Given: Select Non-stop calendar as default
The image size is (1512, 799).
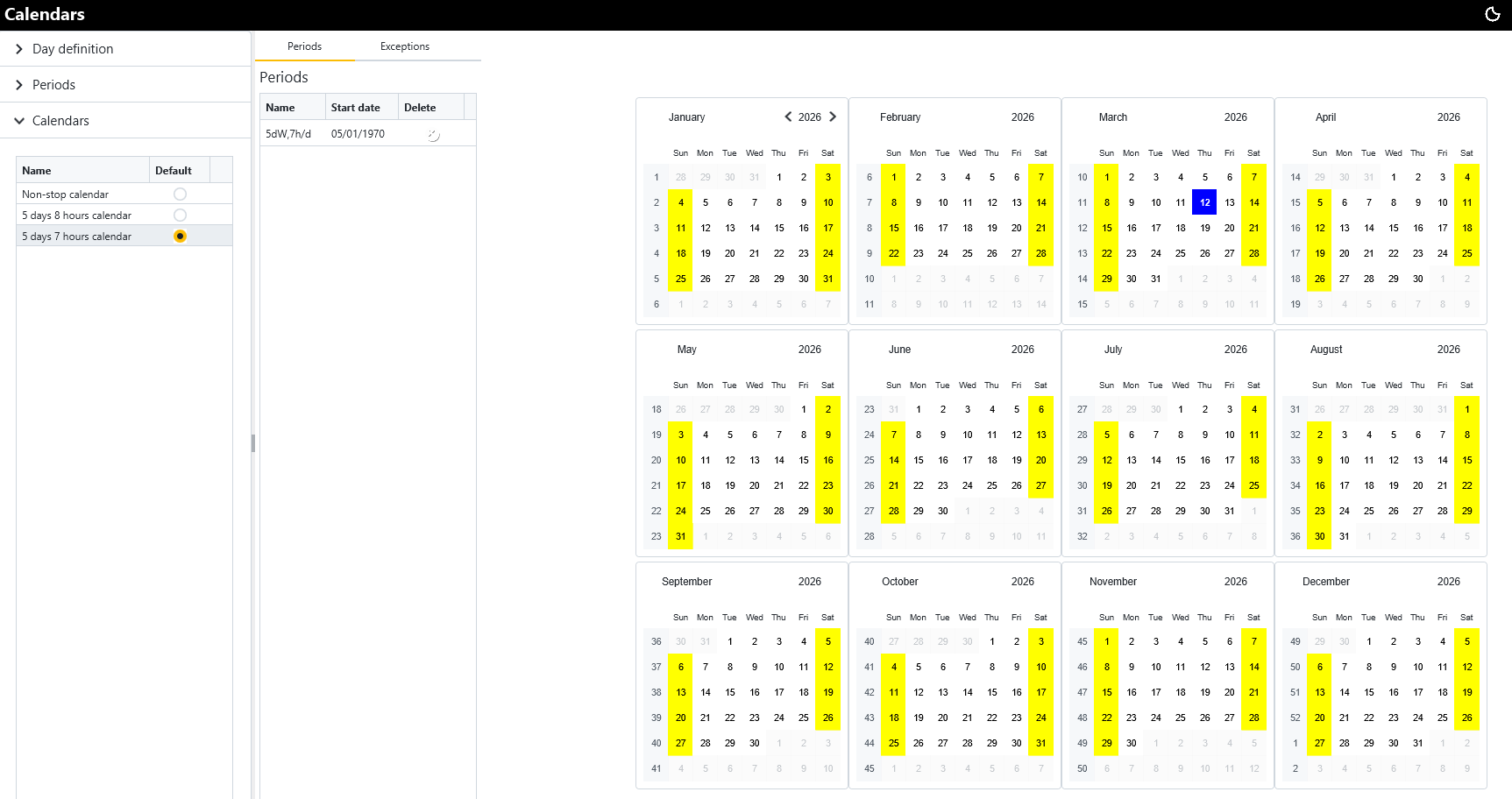Looking at the screenshot, I should [180, 194].
